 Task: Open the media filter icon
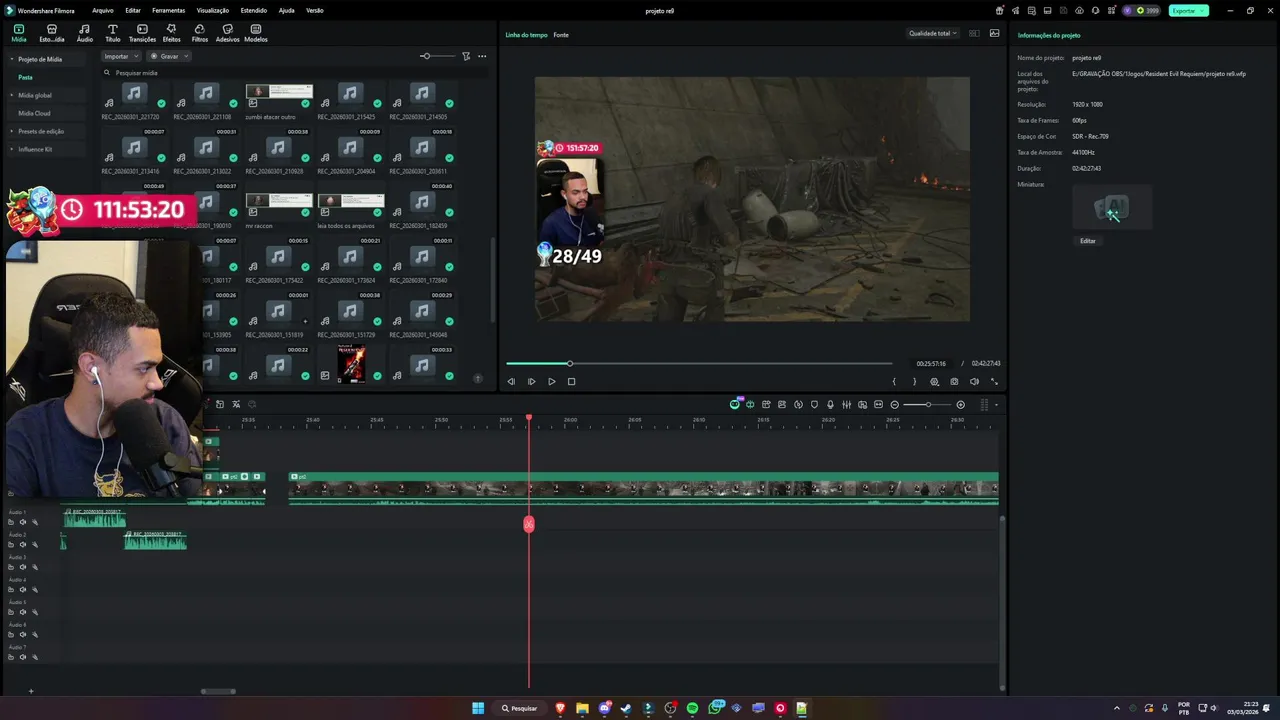click(466, 56)
